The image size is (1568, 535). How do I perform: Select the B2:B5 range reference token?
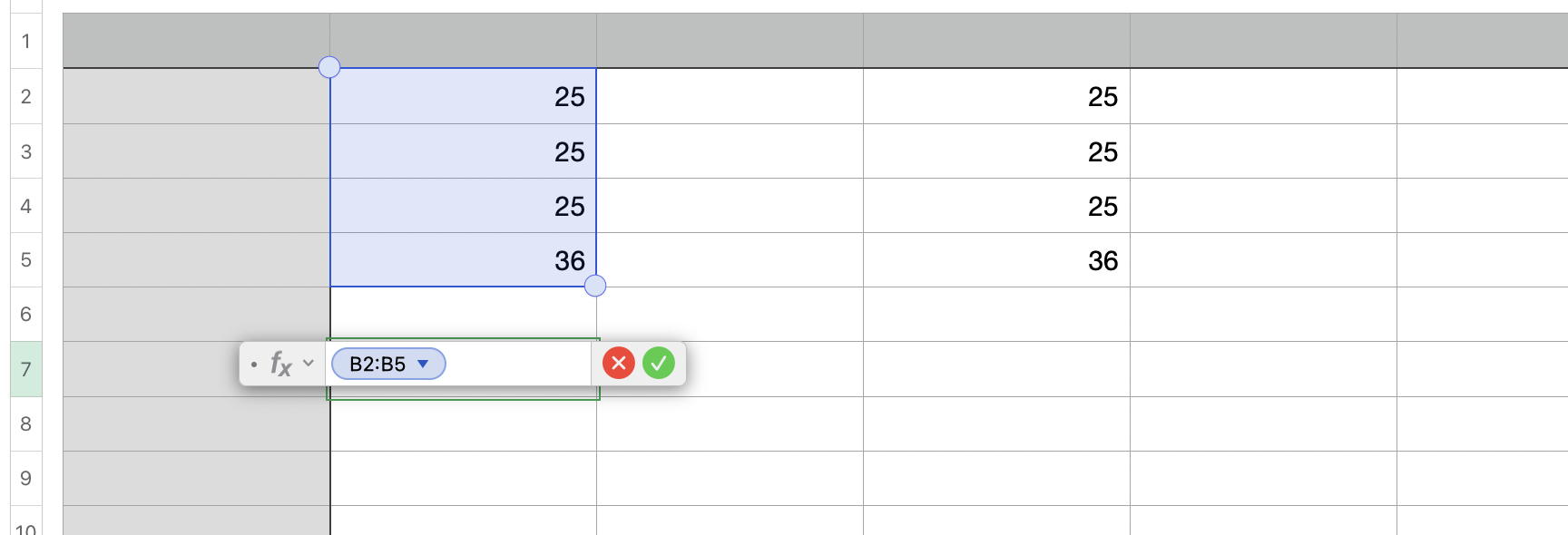tap(377, 364)
